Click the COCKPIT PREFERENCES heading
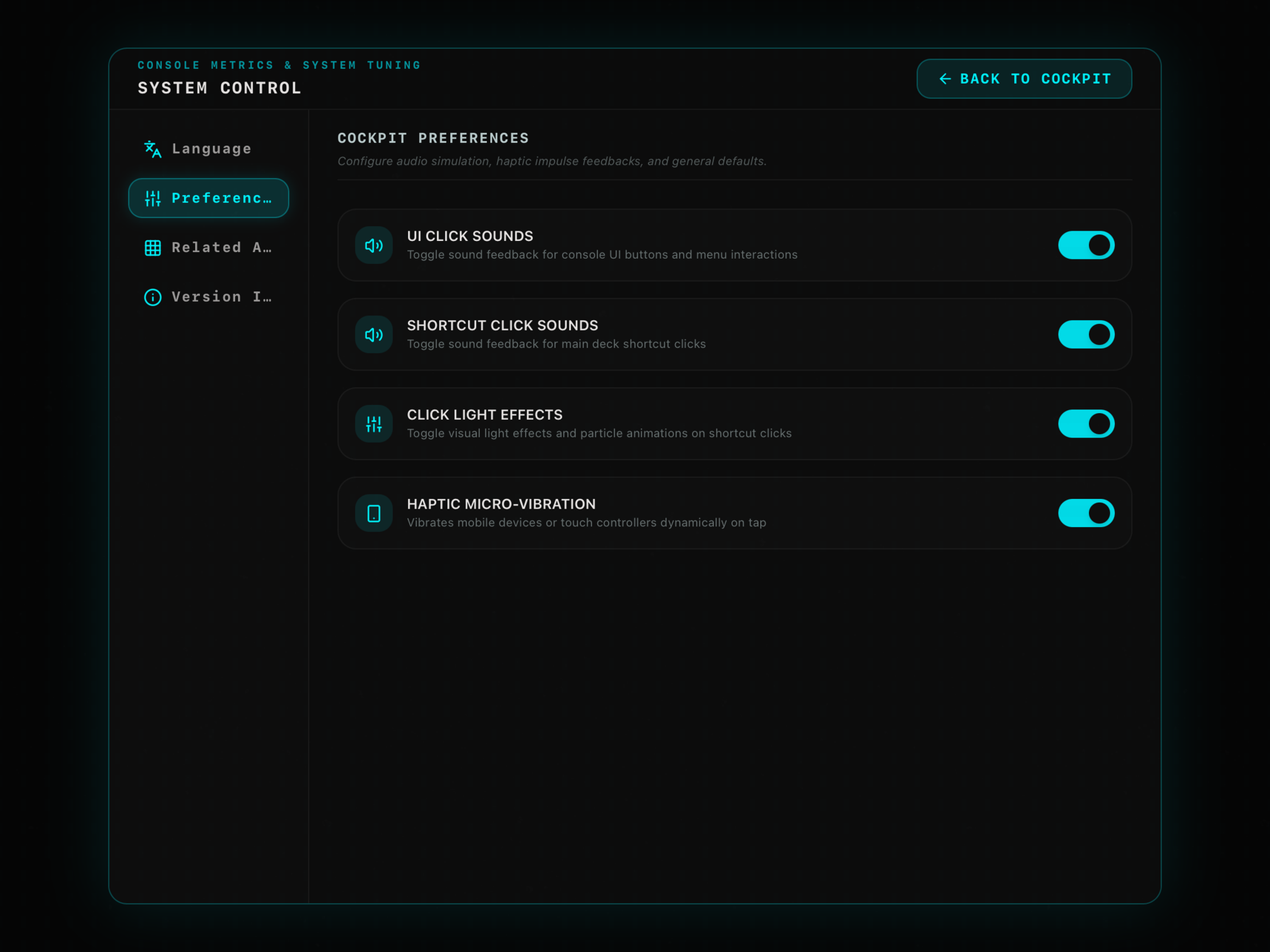Viewport: 1270px width, 952px height. [x=433, y=139]
